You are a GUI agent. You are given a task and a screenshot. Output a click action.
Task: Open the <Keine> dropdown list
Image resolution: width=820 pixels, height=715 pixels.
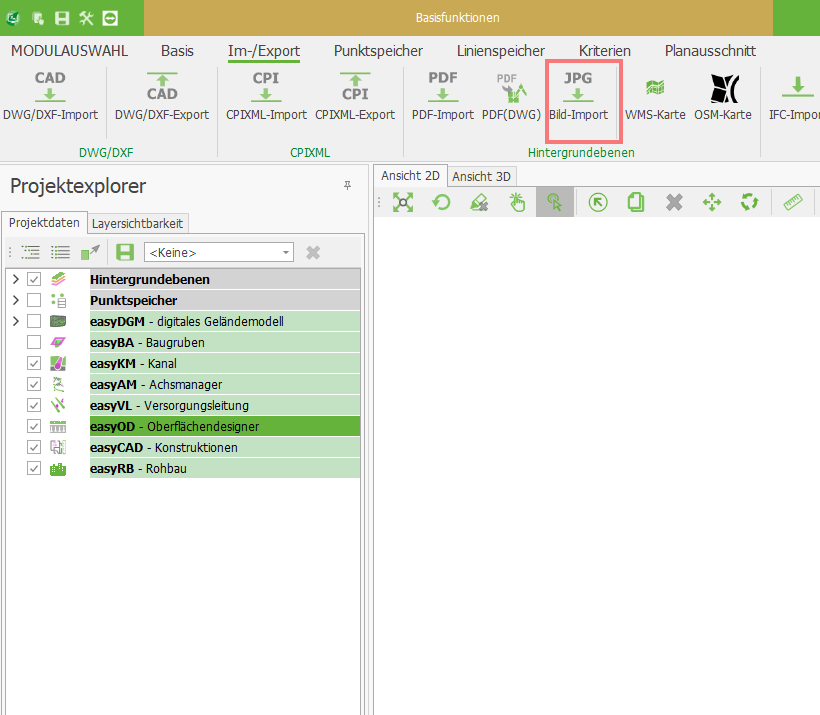tap(286, 253)
